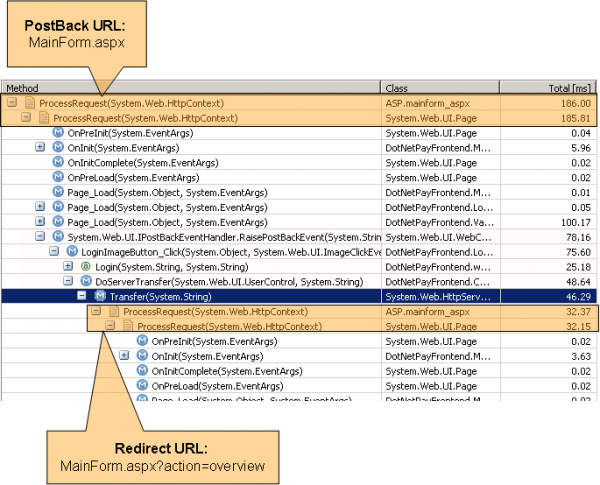Expand the OnInit node with 5.96 ms
This screenshot has height=485, width=600.
click(40, 147)
